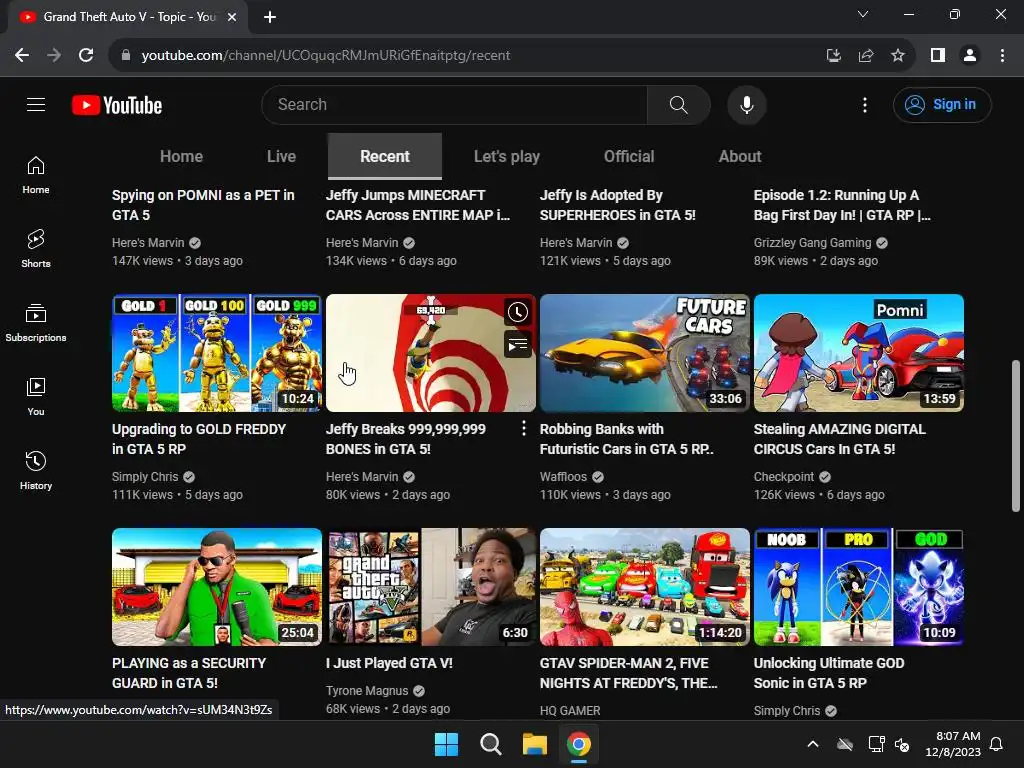Go back in the browser
Screen dimensions: 1024x768
tap(22, 56)
